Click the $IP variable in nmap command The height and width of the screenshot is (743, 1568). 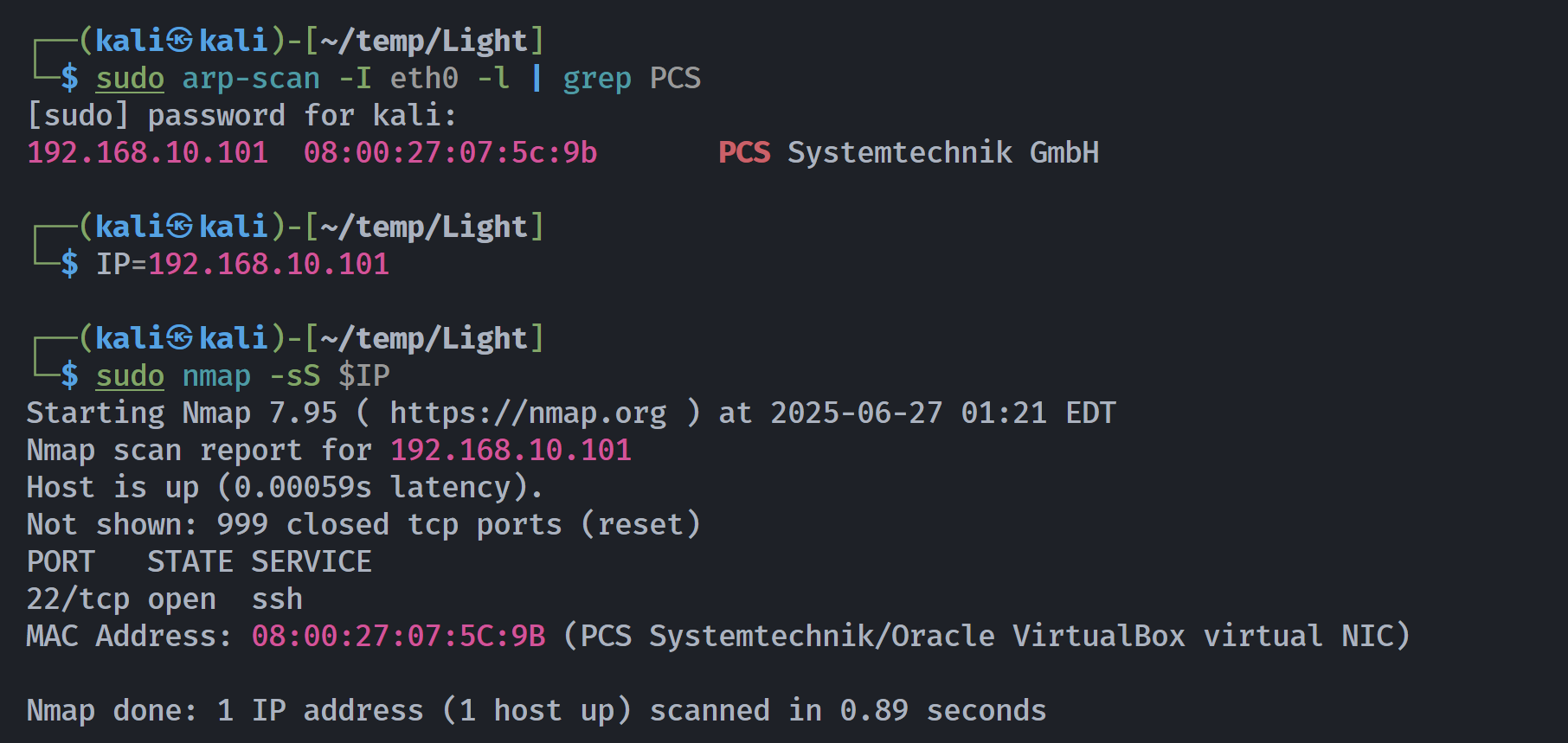(x=364, y=376)
